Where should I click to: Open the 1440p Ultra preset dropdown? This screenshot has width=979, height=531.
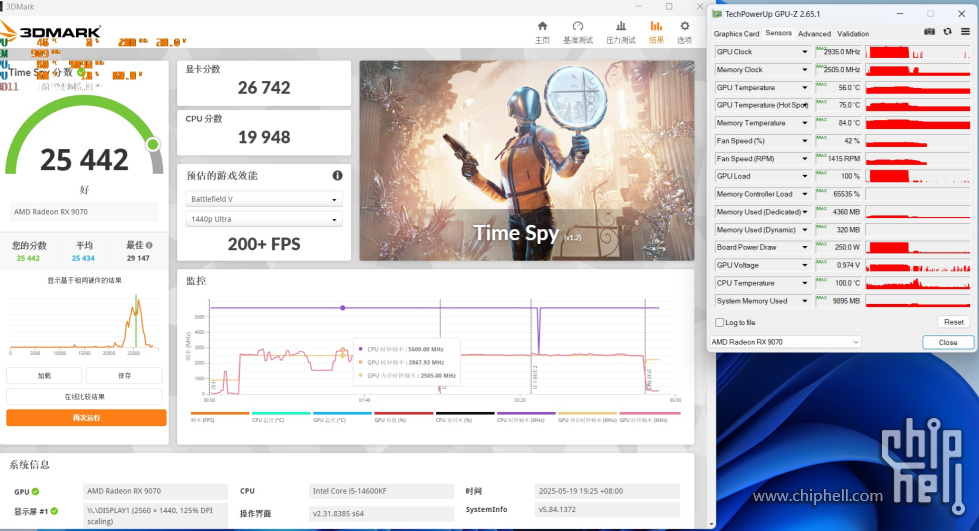[x=263, y=219]
